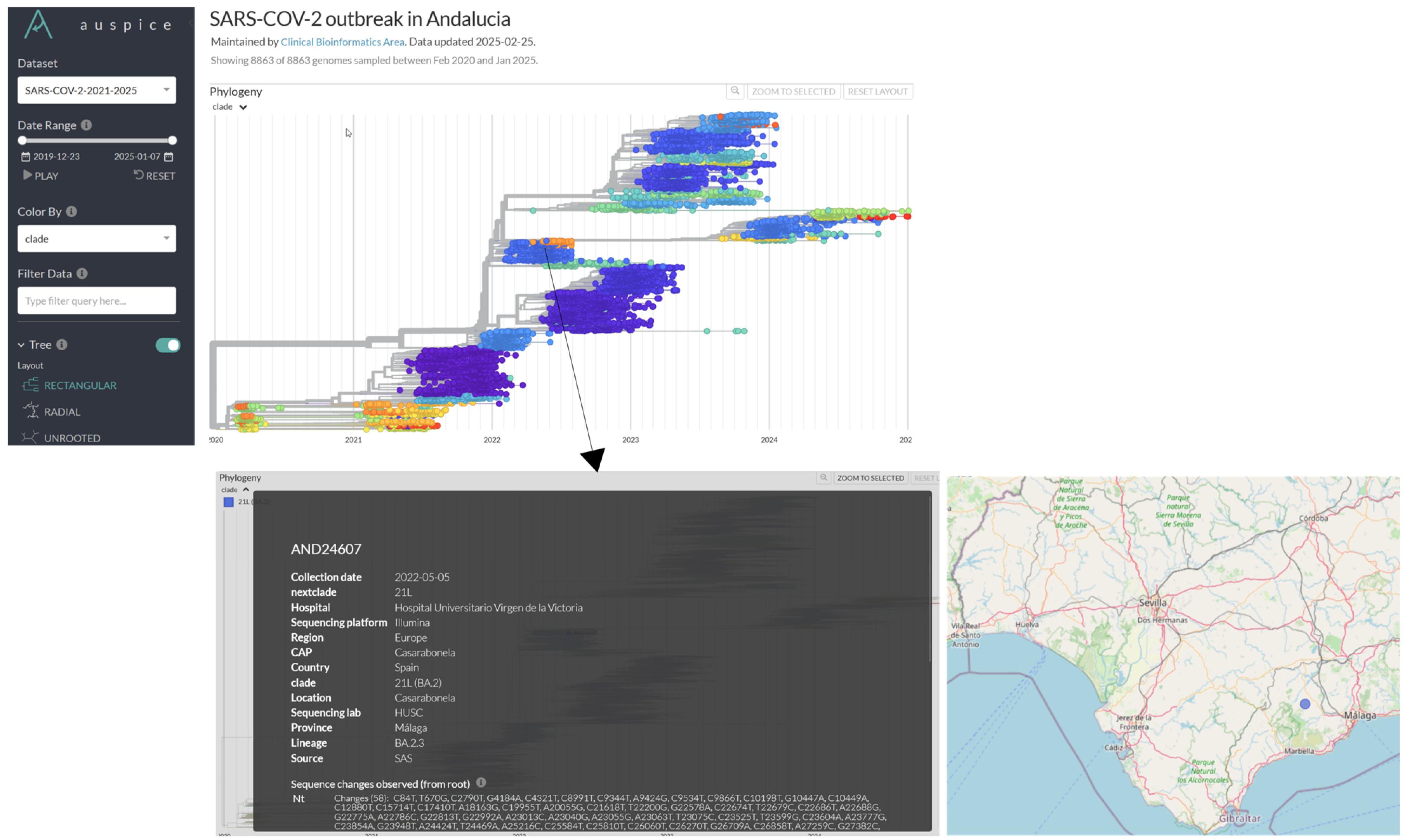Open the start date calendar icon
The image size is (1406, 840).
point(25,157)
